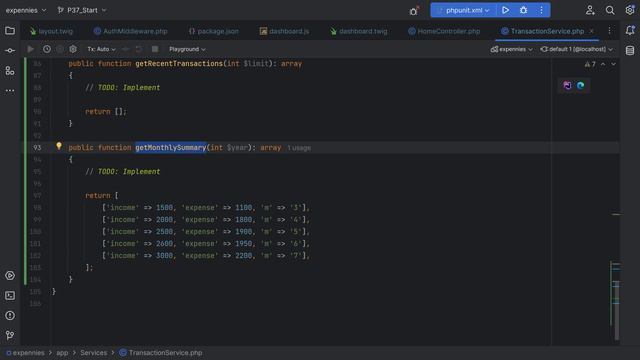The image size is (640, 360).
Task: Open in Edge browser icon
Action: tap(580, 85)
